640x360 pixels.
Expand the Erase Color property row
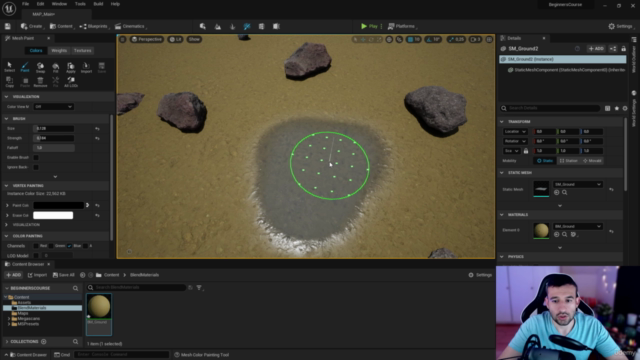[x=7, y=215]
